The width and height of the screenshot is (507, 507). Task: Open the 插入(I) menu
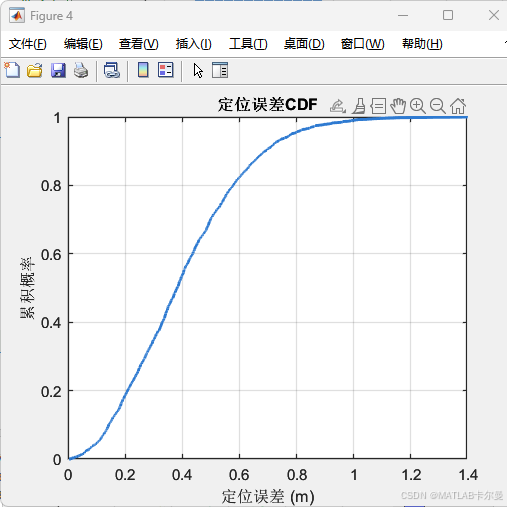coord(194,44)
